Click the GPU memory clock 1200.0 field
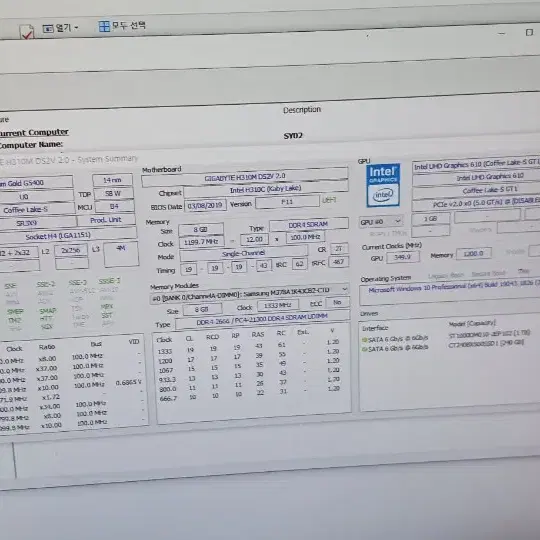The width and height of the screenshot is (540, 540). (x=474, y=254)
